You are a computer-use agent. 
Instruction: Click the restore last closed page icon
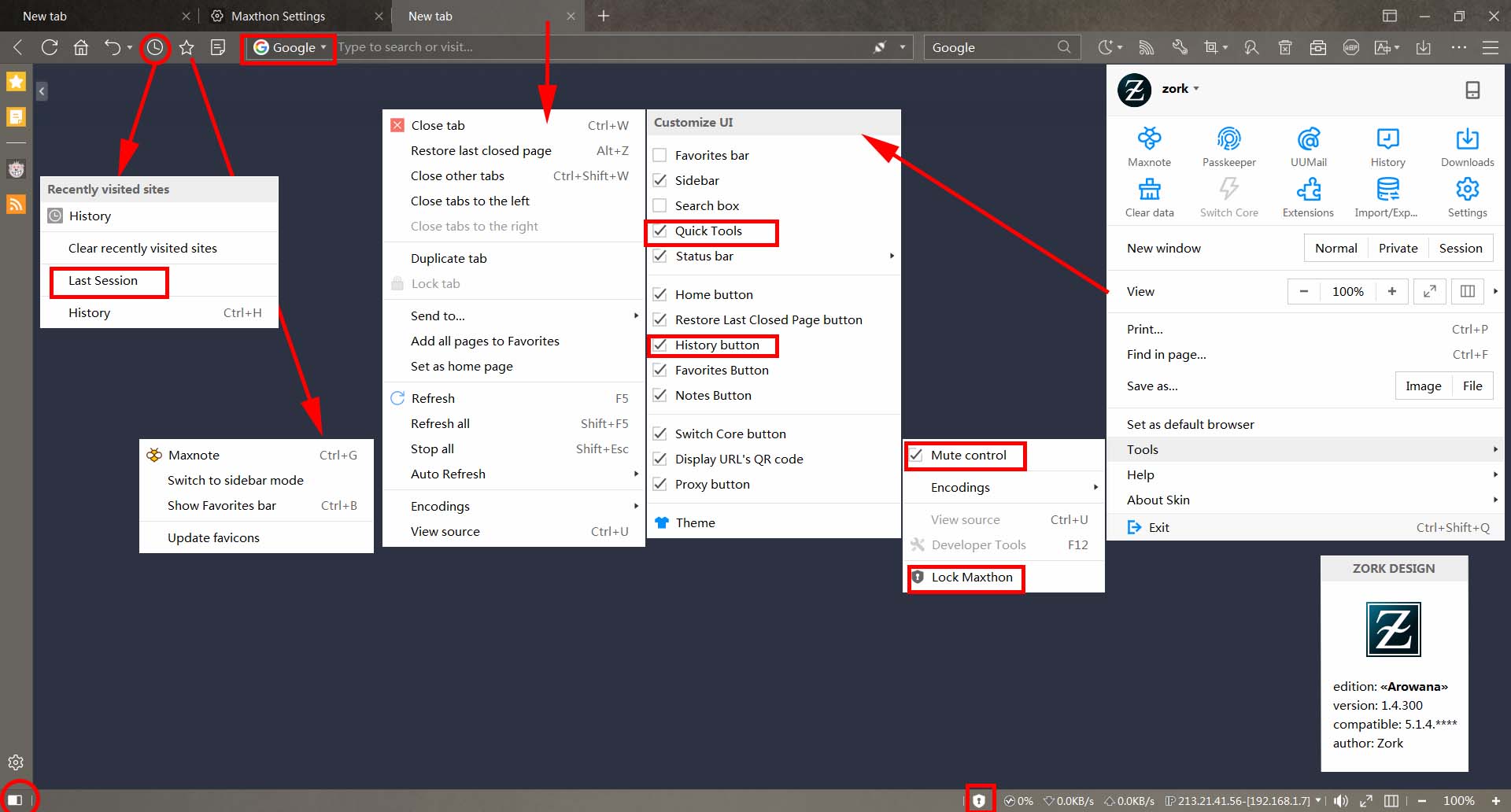point(113,47)
